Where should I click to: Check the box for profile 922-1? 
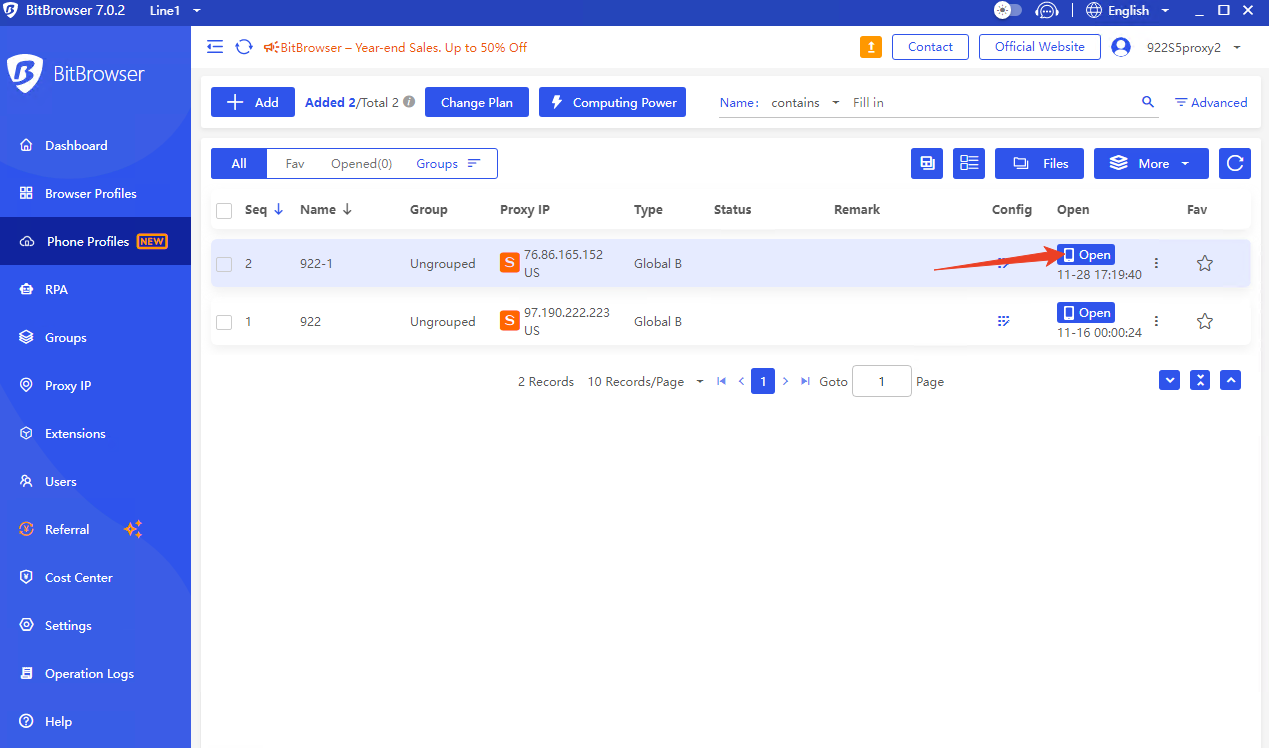224,264
